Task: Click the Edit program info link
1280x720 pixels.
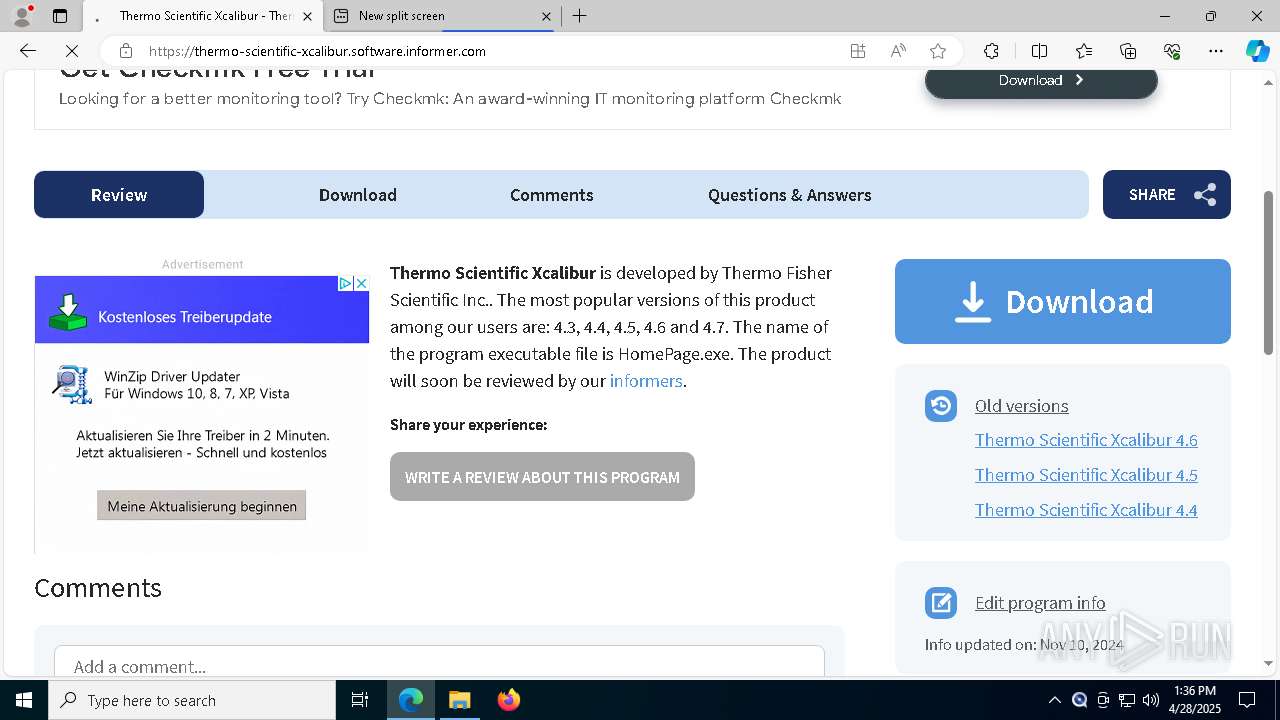Action: click(1040, 603)
